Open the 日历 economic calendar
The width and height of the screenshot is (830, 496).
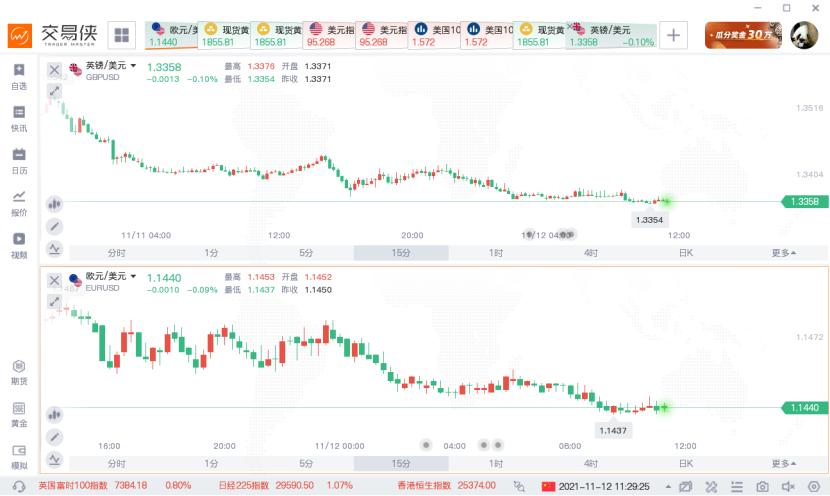pos(19,161)
